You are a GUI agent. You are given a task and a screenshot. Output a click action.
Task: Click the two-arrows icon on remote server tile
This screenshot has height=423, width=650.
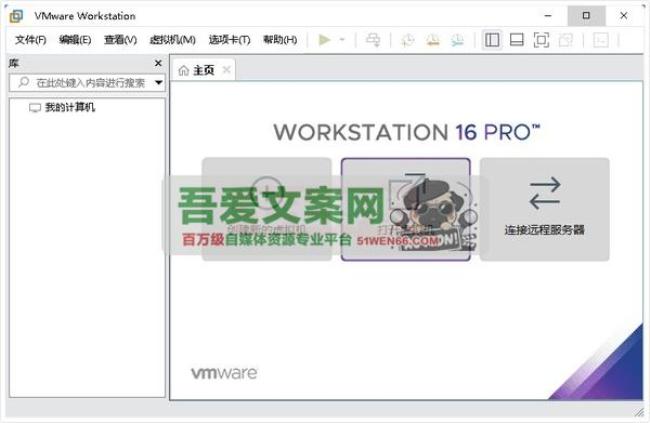[545, 193]
